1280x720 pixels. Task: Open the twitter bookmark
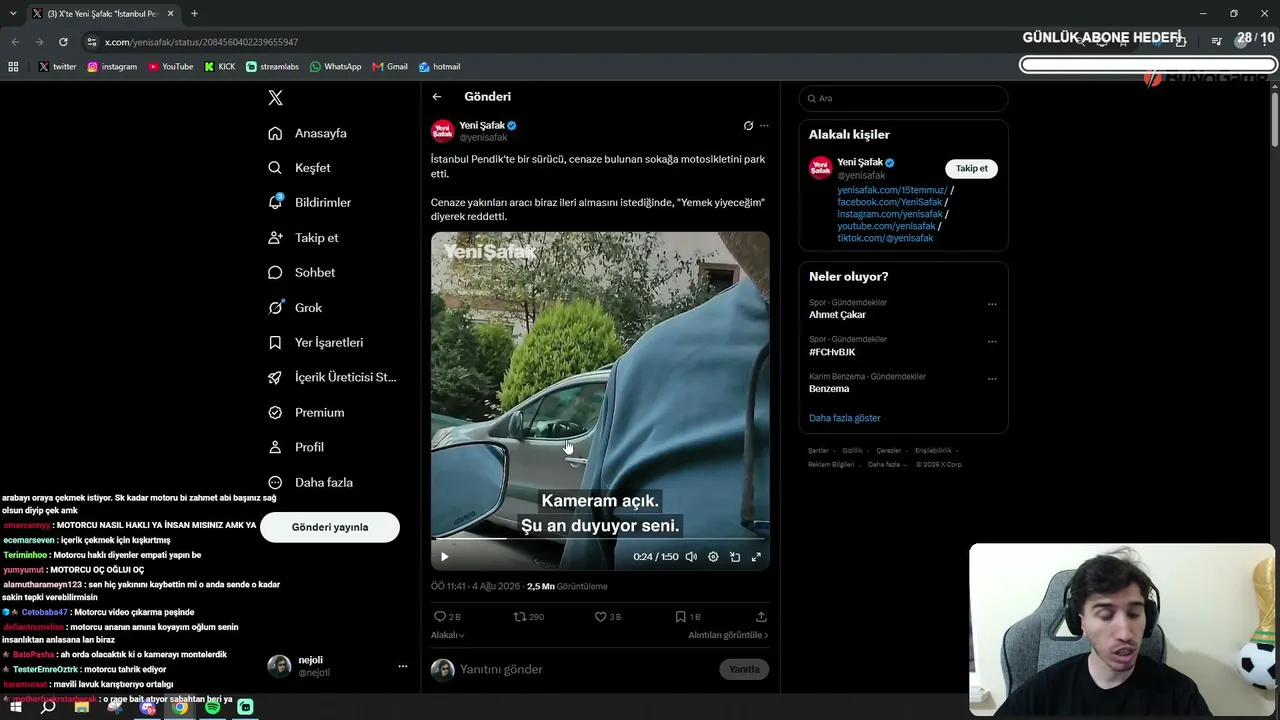(x=57, y=67)
